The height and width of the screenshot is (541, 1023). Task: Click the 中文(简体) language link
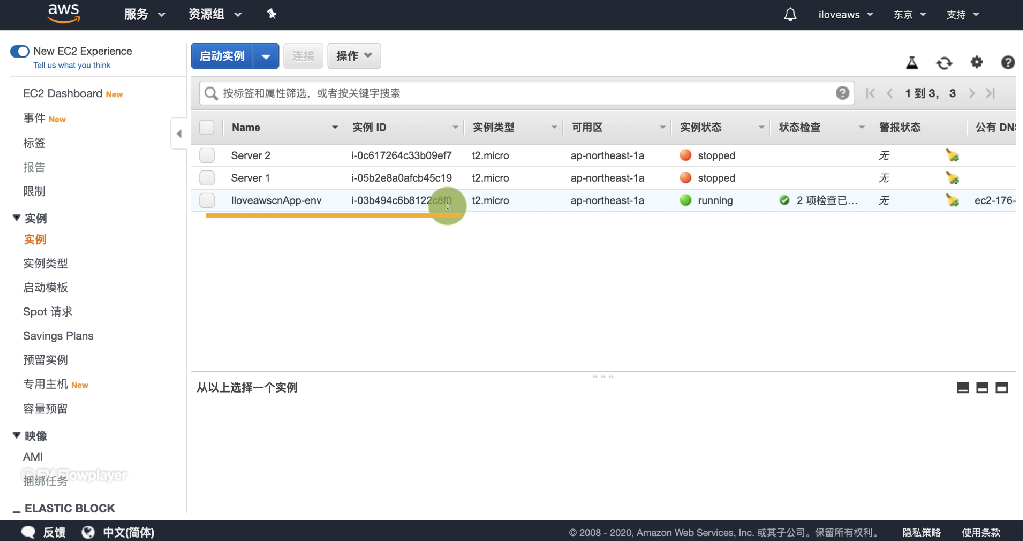coord(129,533)
